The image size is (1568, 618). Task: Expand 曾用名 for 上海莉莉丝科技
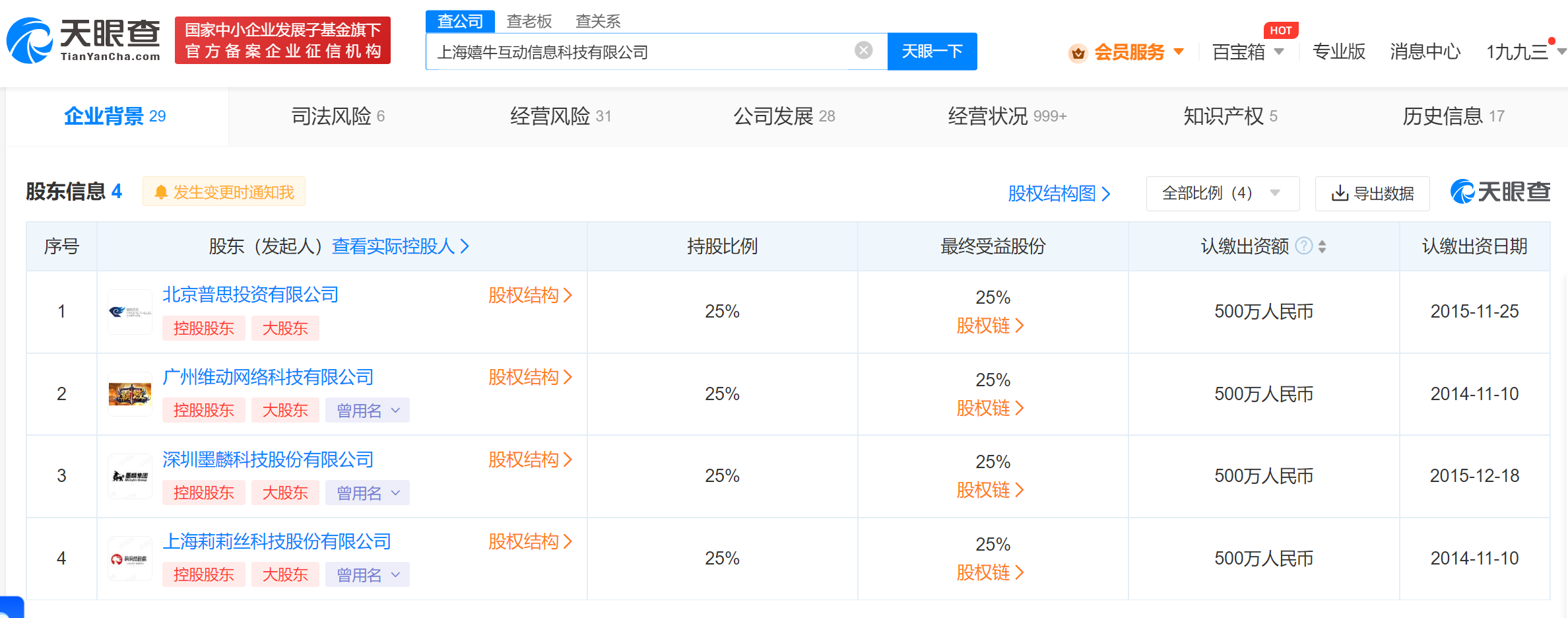pos(368,574)
